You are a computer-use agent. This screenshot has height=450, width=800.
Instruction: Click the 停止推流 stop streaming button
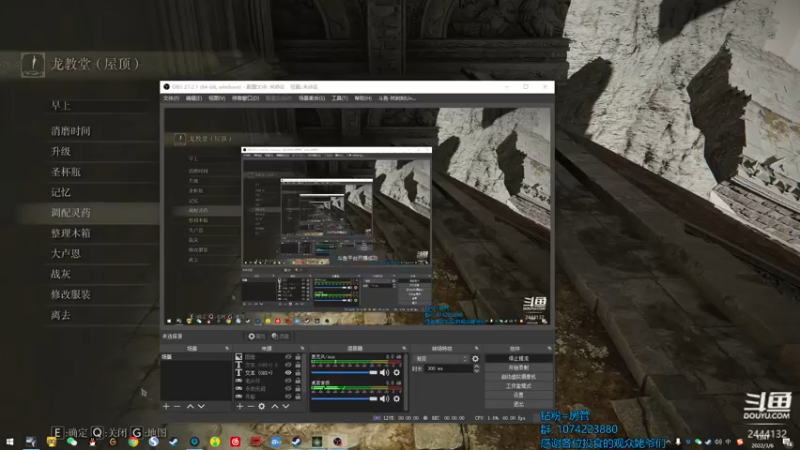click(518, 359)
